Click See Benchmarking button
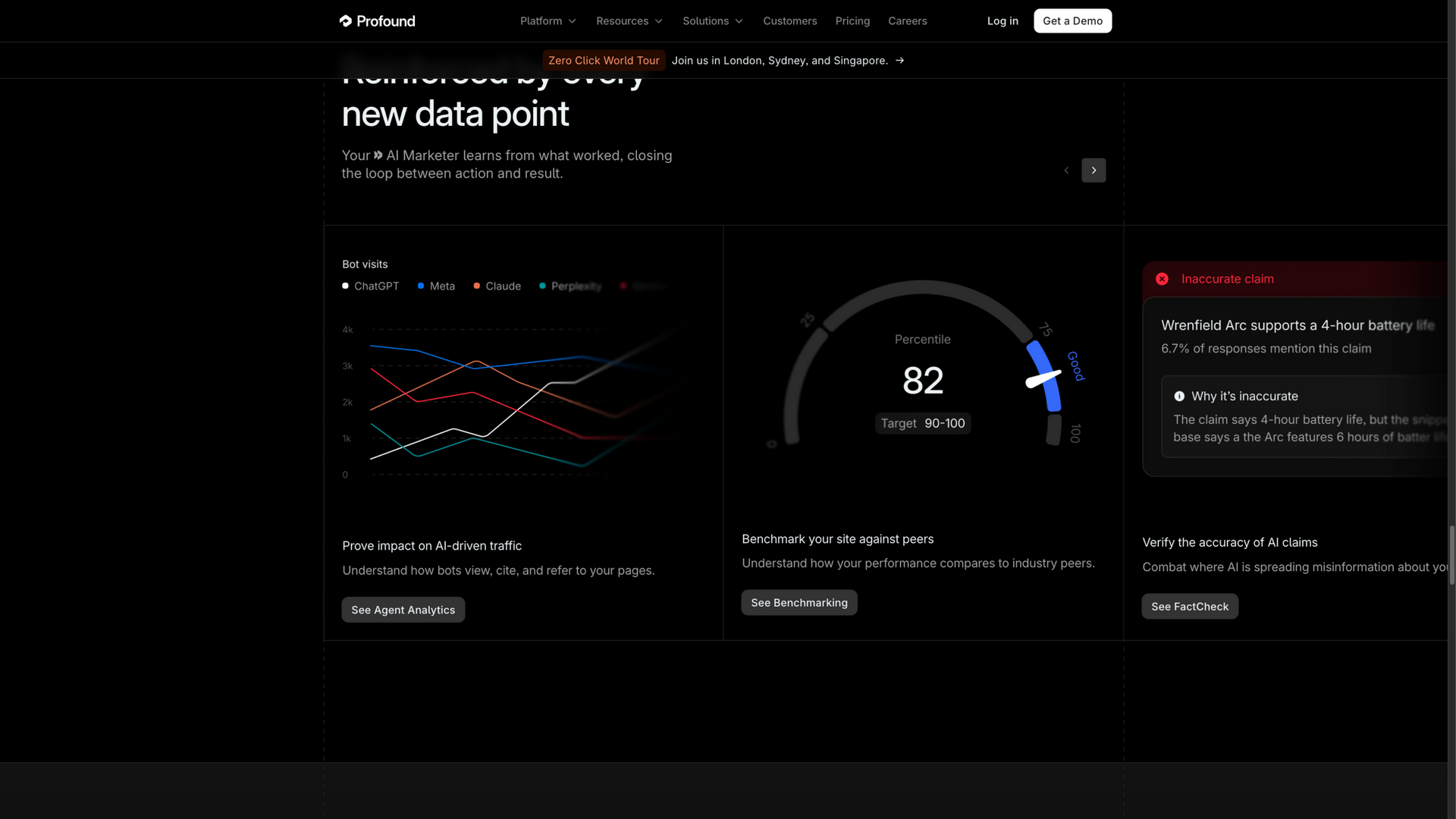The image size is (1456, 819). [799, 602]
